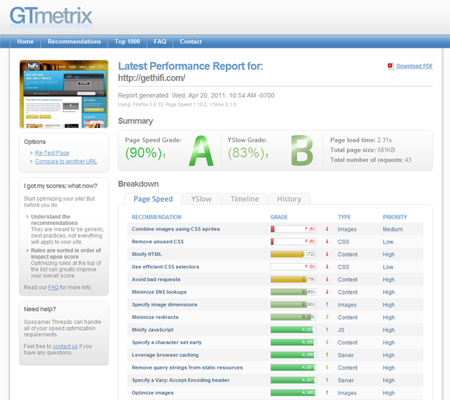Click the contact us link under Need help
This screenshot has width=450, height=400.
tap(65, 346)
